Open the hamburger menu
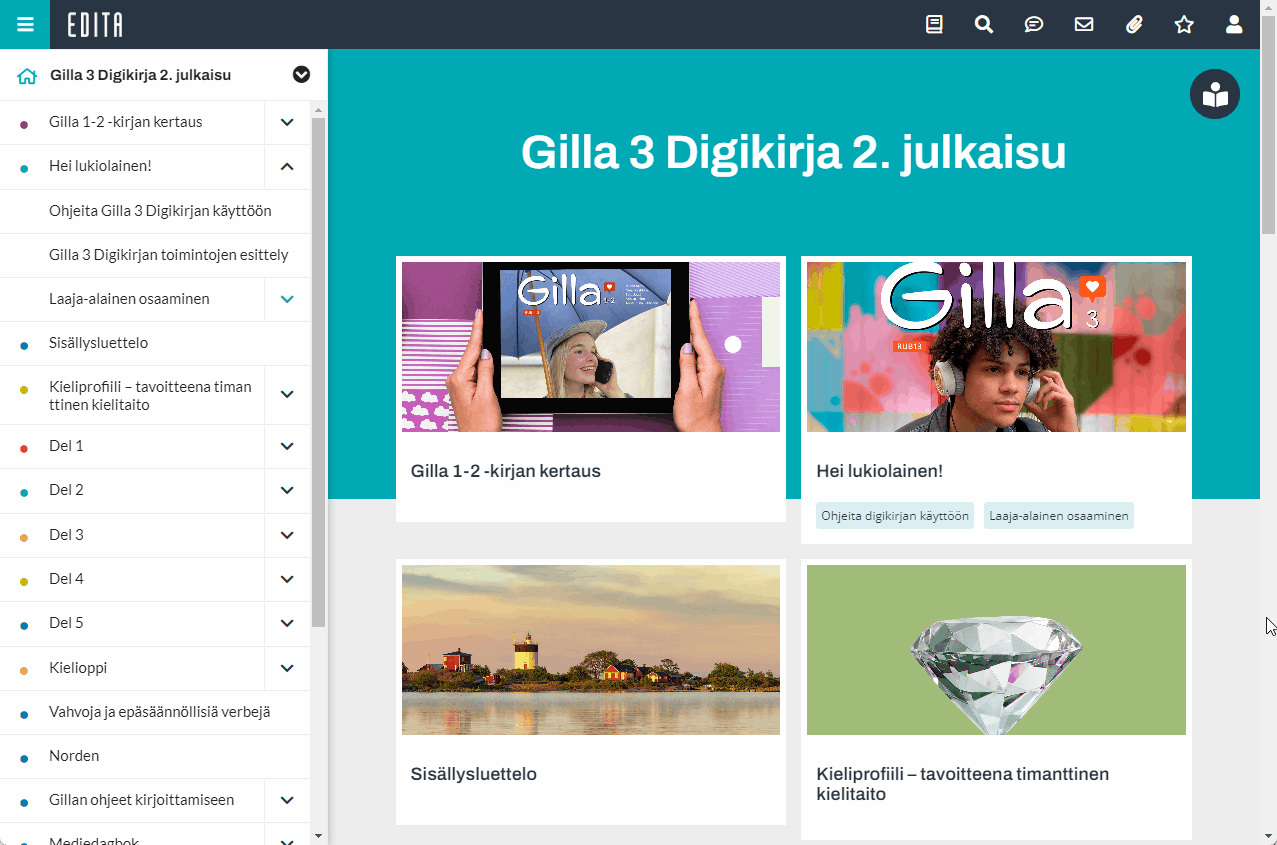The width and height of the screenshot is (1277, 845). pos(25,24)
